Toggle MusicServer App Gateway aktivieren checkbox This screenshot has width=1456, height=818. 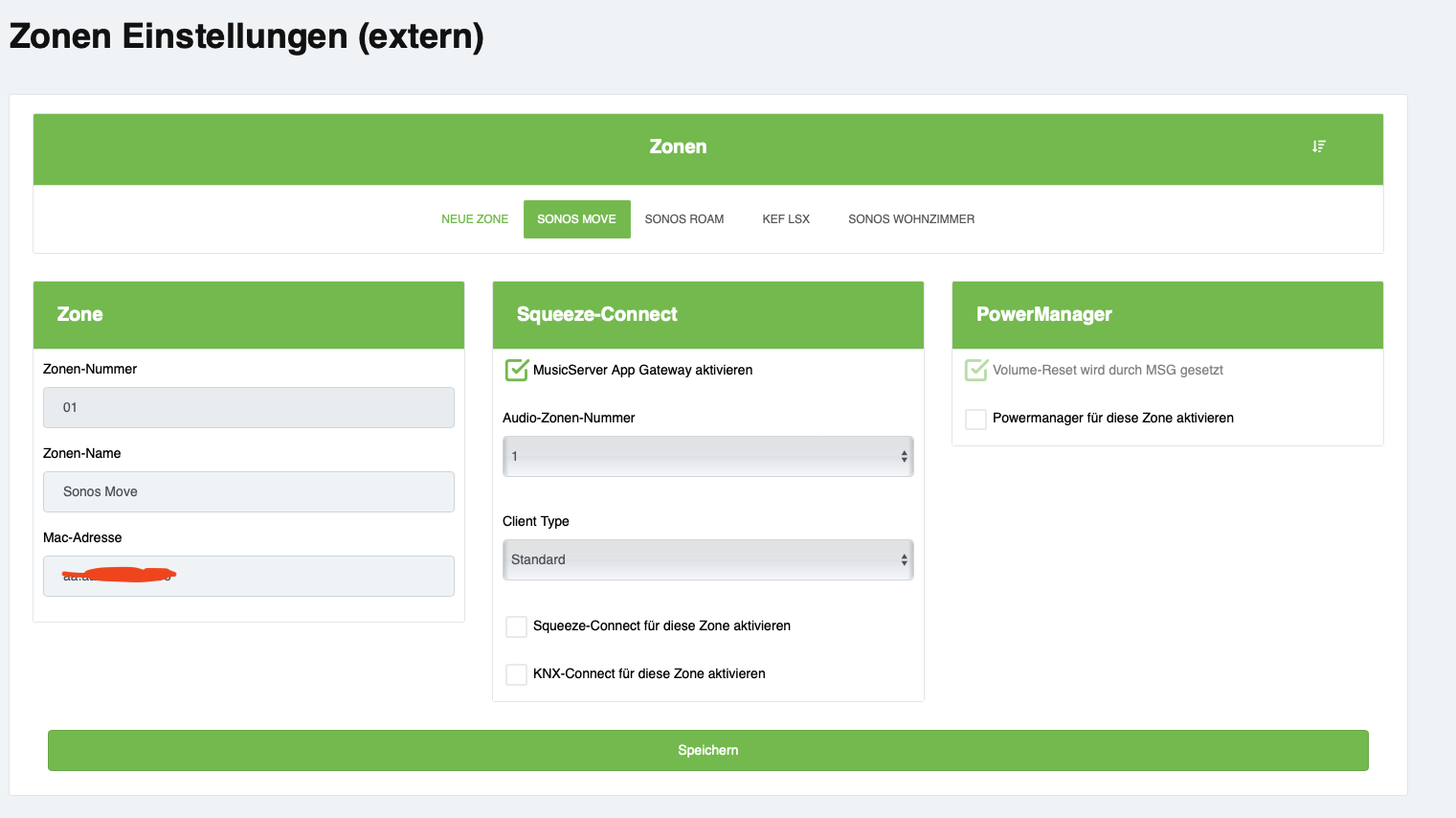click(x=517, y=370)
